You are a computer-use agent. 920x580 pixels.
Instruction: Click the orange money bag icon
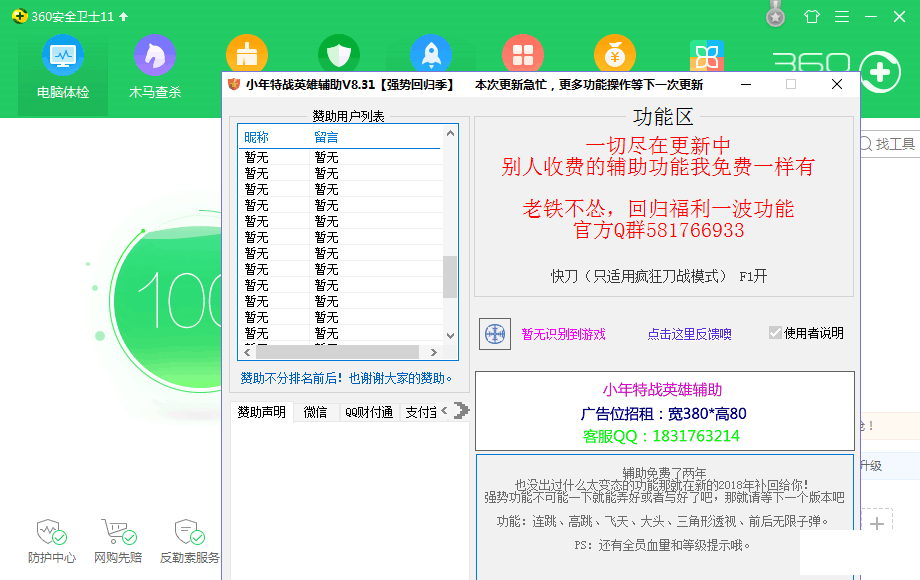pyautogui.click(x=615, y=53)
